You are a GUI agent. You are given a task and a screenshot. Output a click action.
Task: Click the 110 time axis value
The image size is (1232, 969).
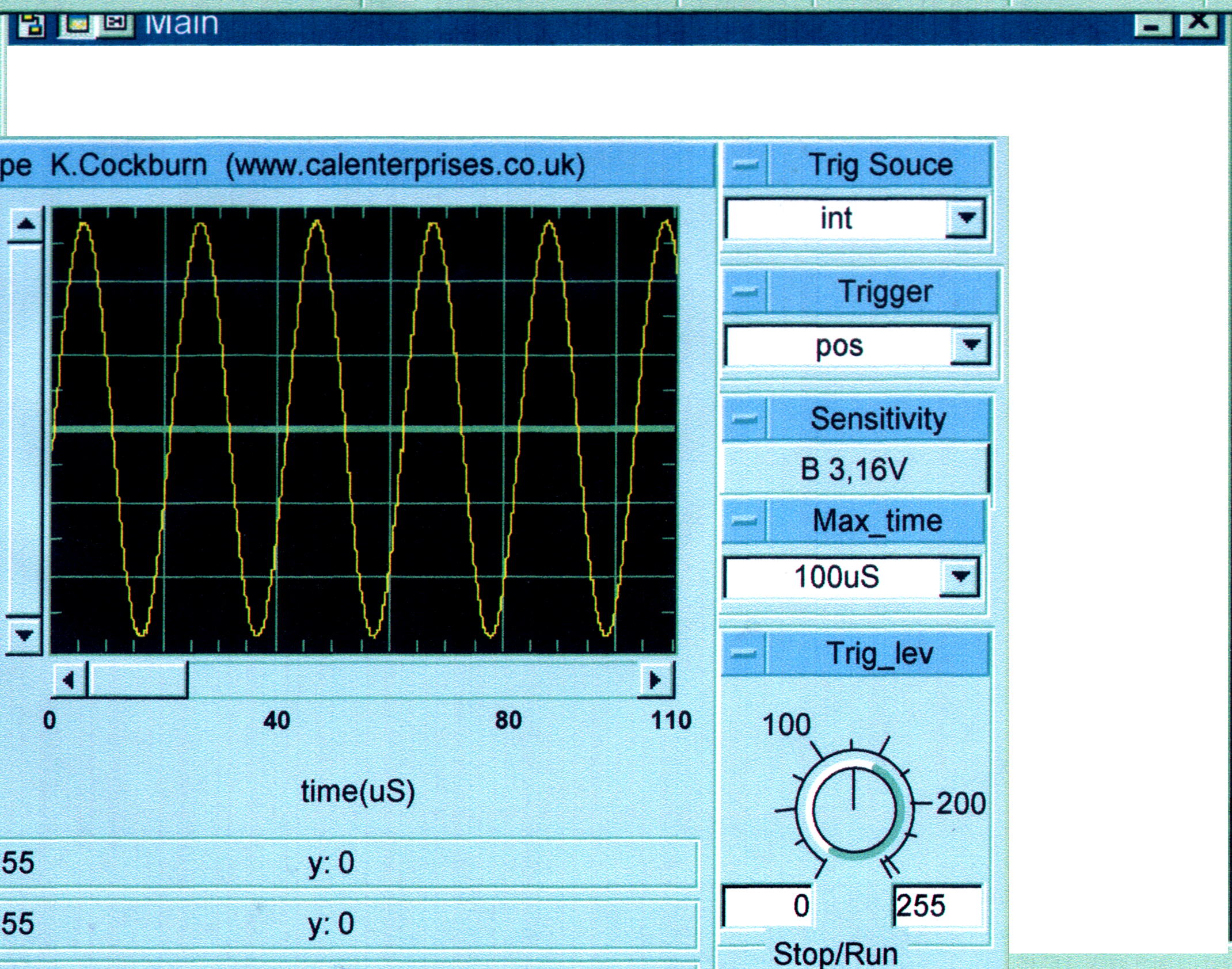[x=671, y=720]
